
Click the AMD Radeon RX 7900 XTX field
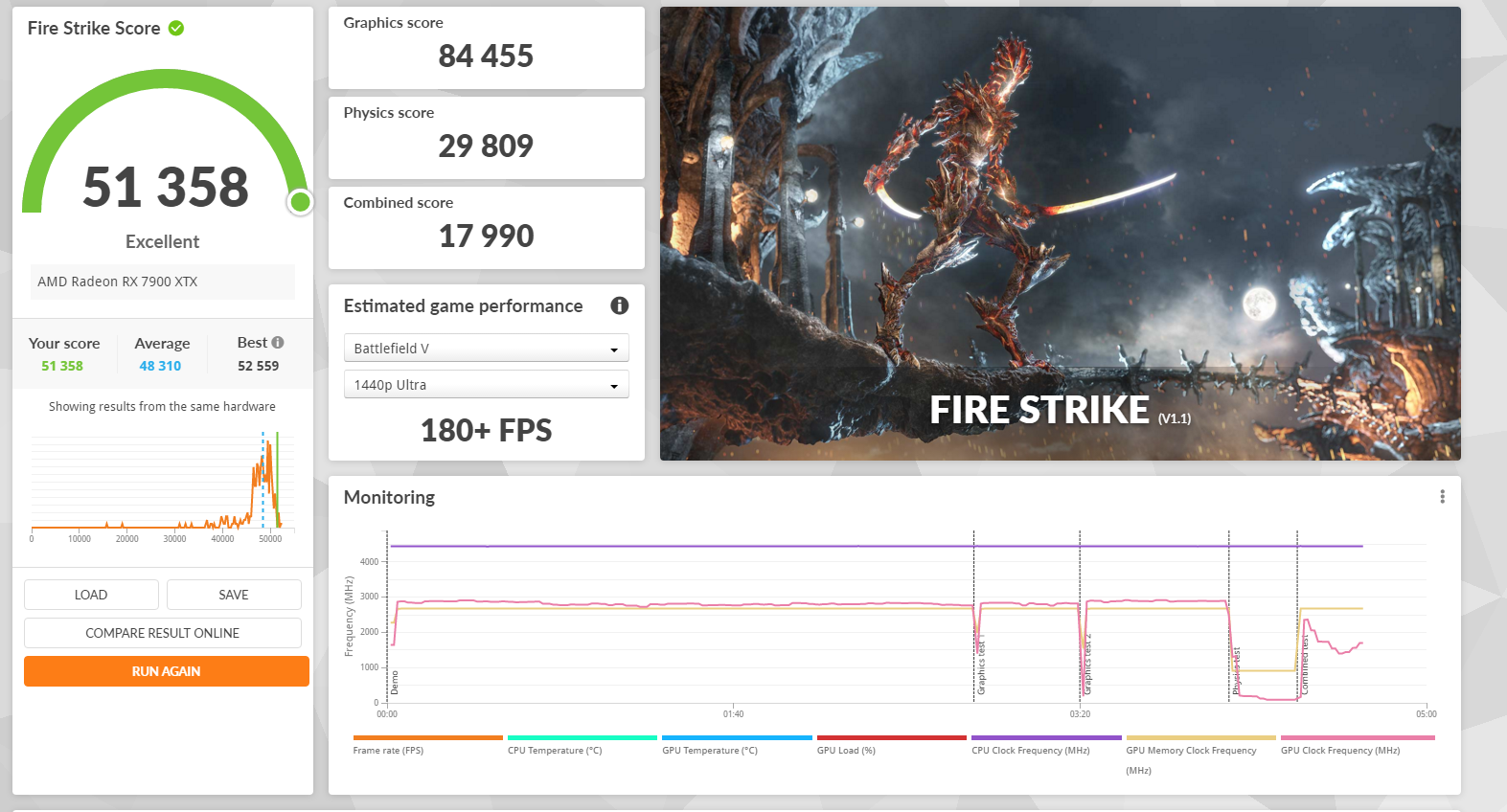[x=163, y=282]
